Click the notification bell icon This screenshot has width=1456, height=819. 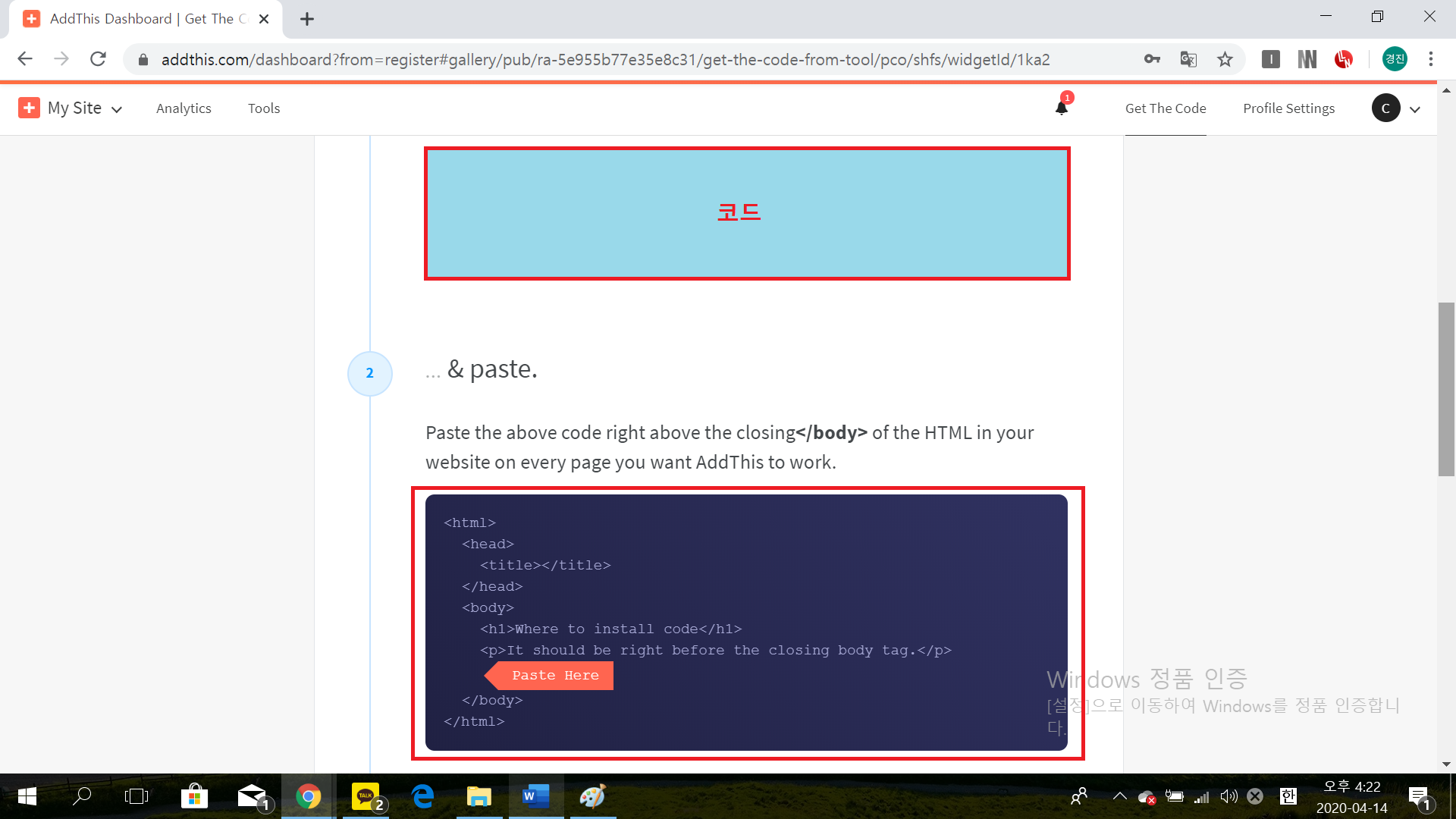click(x=1061, y=108)
